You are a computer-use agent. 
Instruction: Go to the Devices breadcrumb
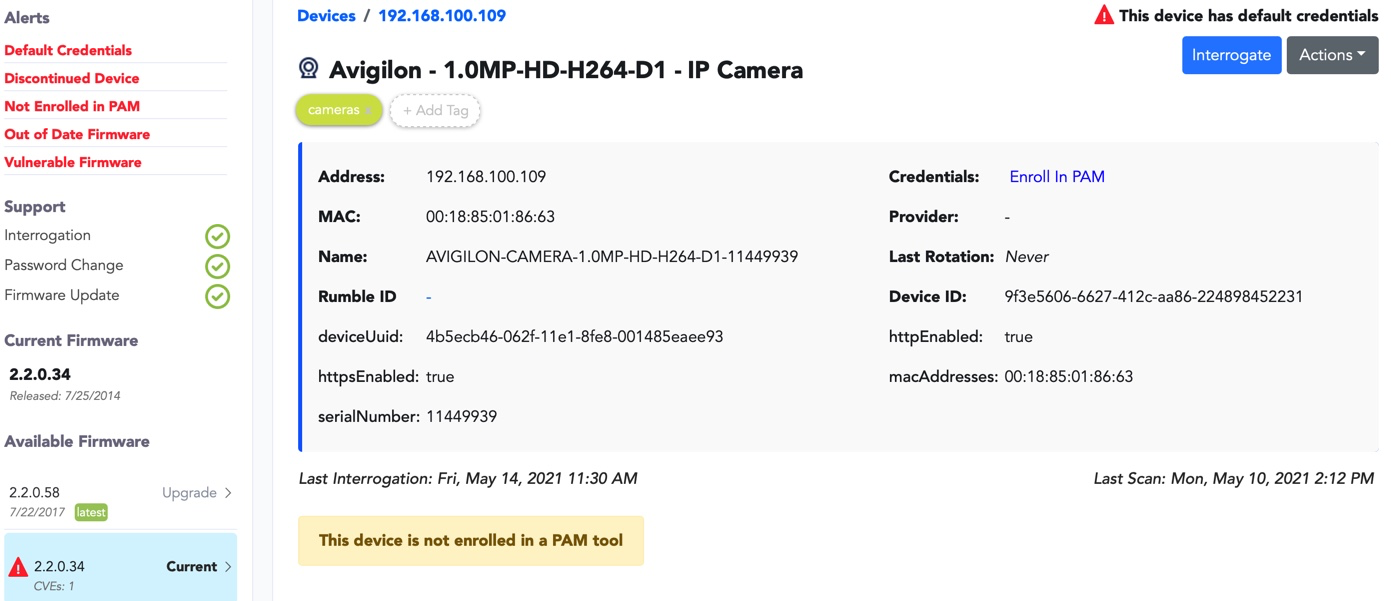pos(326,16)
